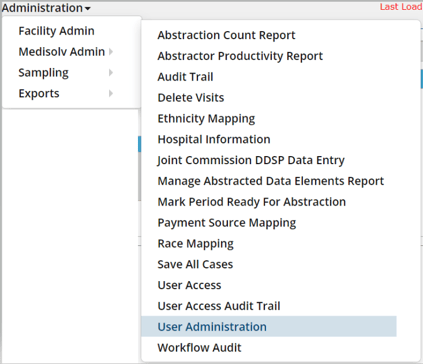This screenshot has height=364, width=423.
Task: Choose Mark Period Ready For Abstraction
Action: 252,202
